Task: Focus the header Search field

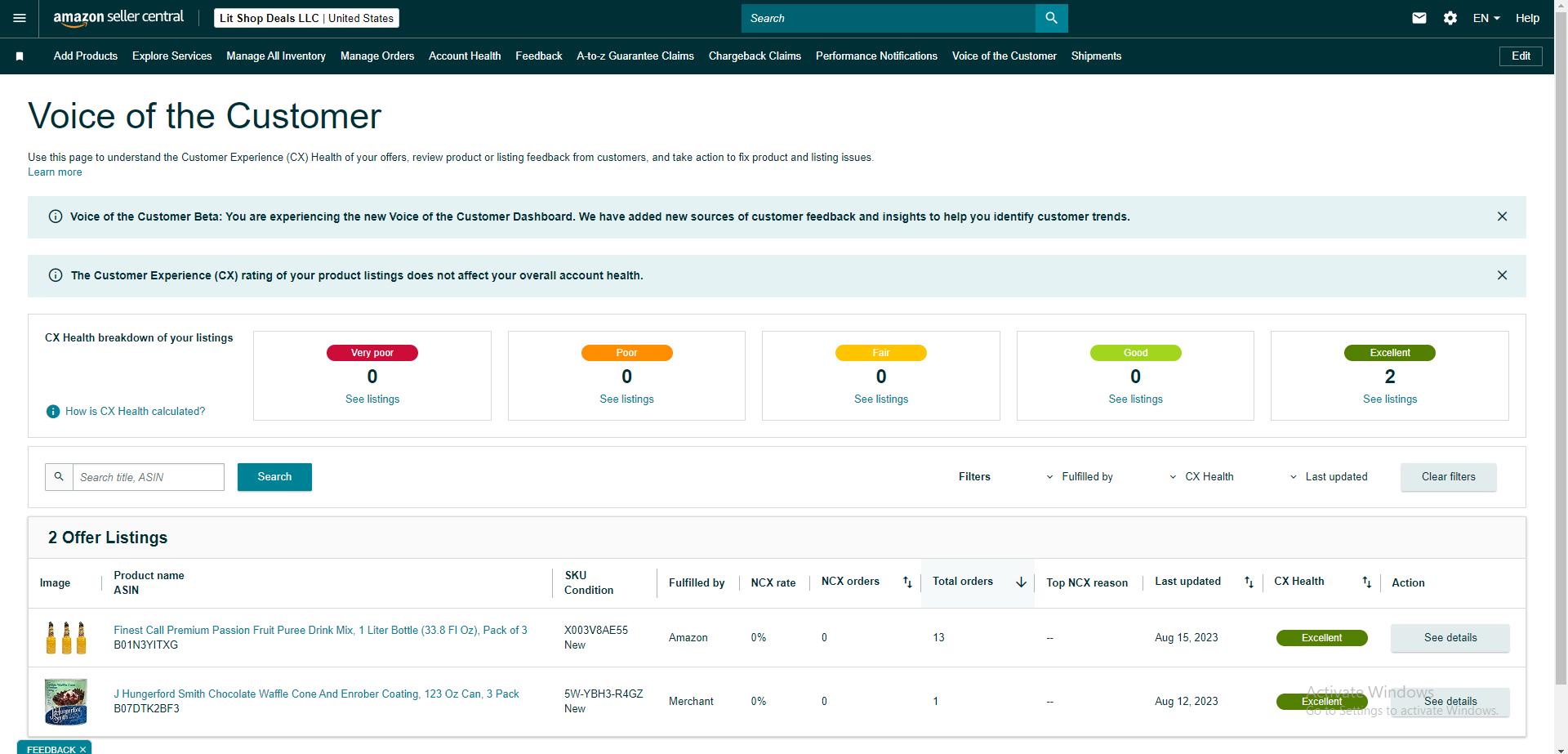Action: point(889,18)
